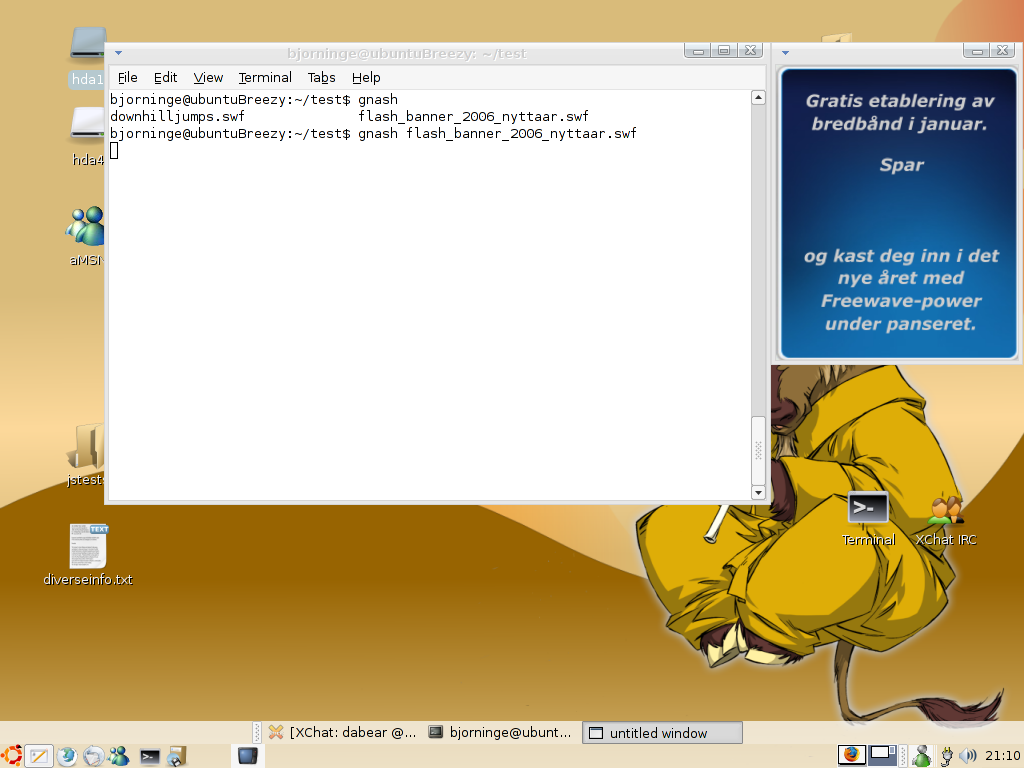
Task: Switch to untitled window taskbar entry
Action: pos(662,733)
